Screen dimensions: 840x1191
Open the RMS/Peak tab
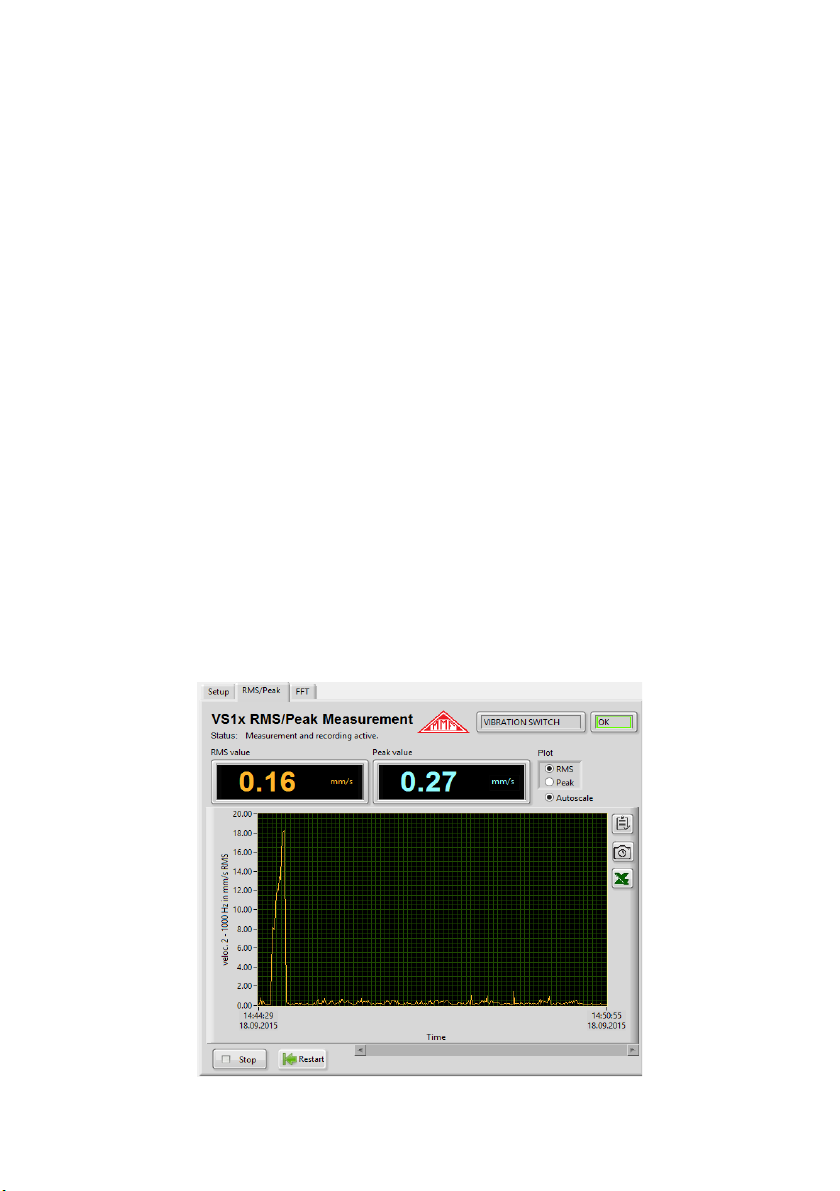coord(261,690)
